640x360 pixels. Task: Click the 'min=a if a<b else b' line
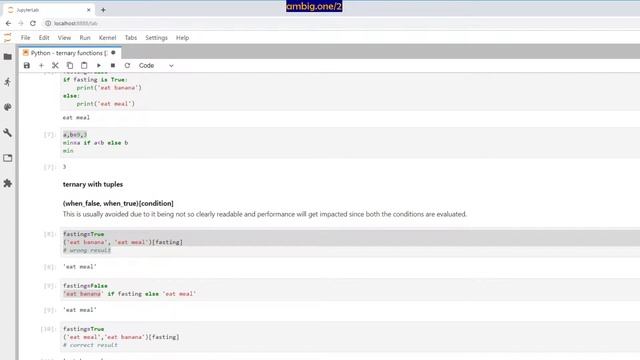[x=95, y=142]
